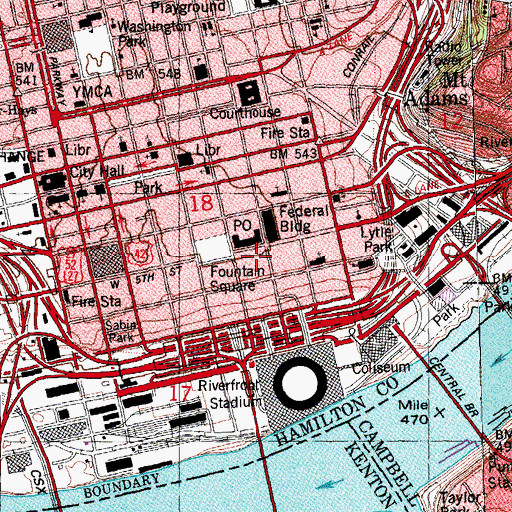
Task: Click the CAMPBELL county label
Action: [x=389, y=463]
